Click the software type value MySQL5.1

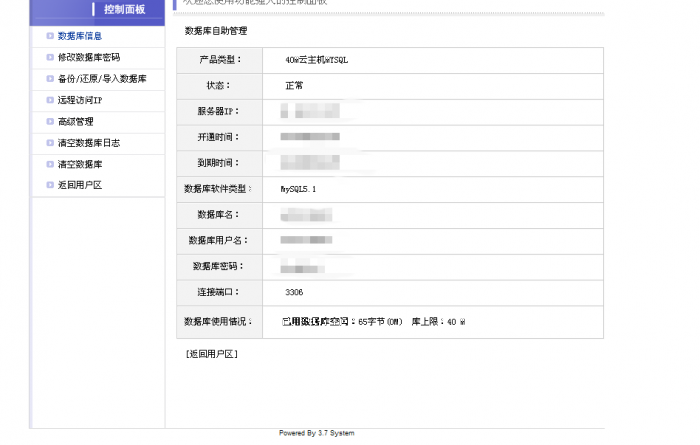click(x=298, y=189)
